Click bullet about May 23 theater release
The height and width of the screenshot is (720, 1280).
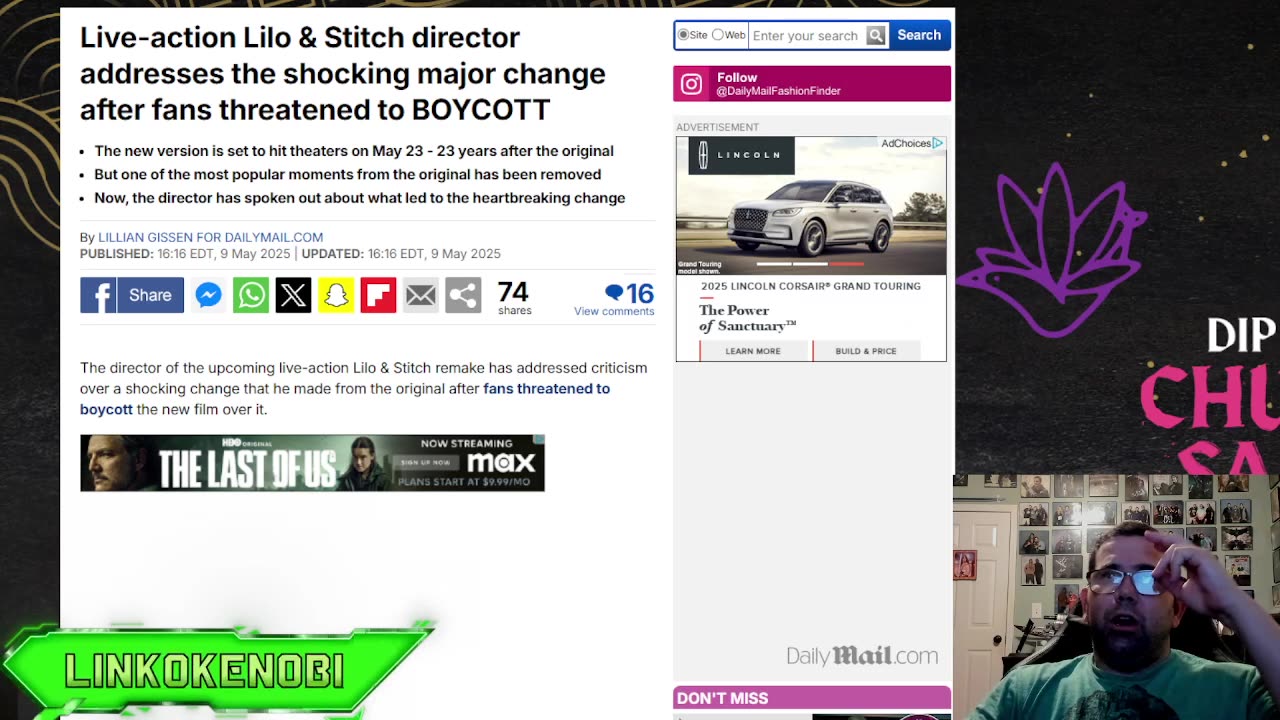point(354,151)
